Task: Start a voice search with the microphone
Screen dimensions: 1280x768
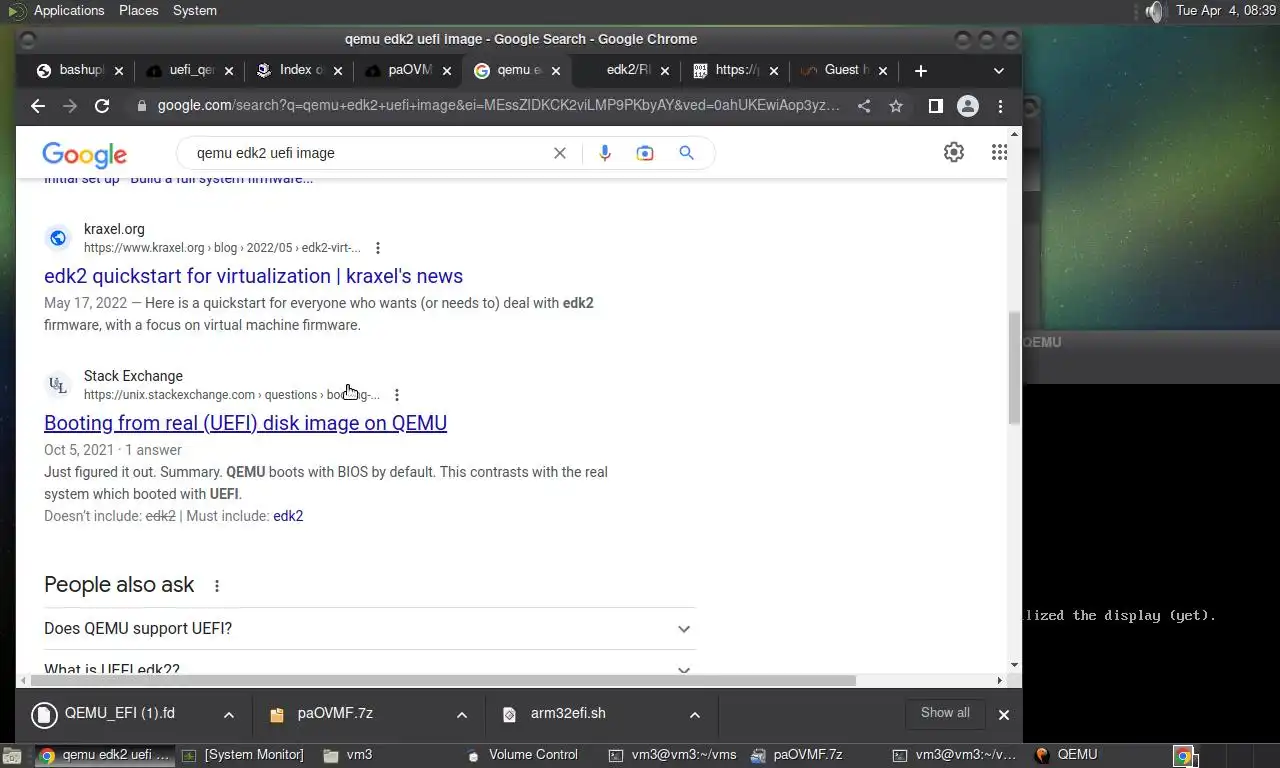Action: [x=604, y=153]
